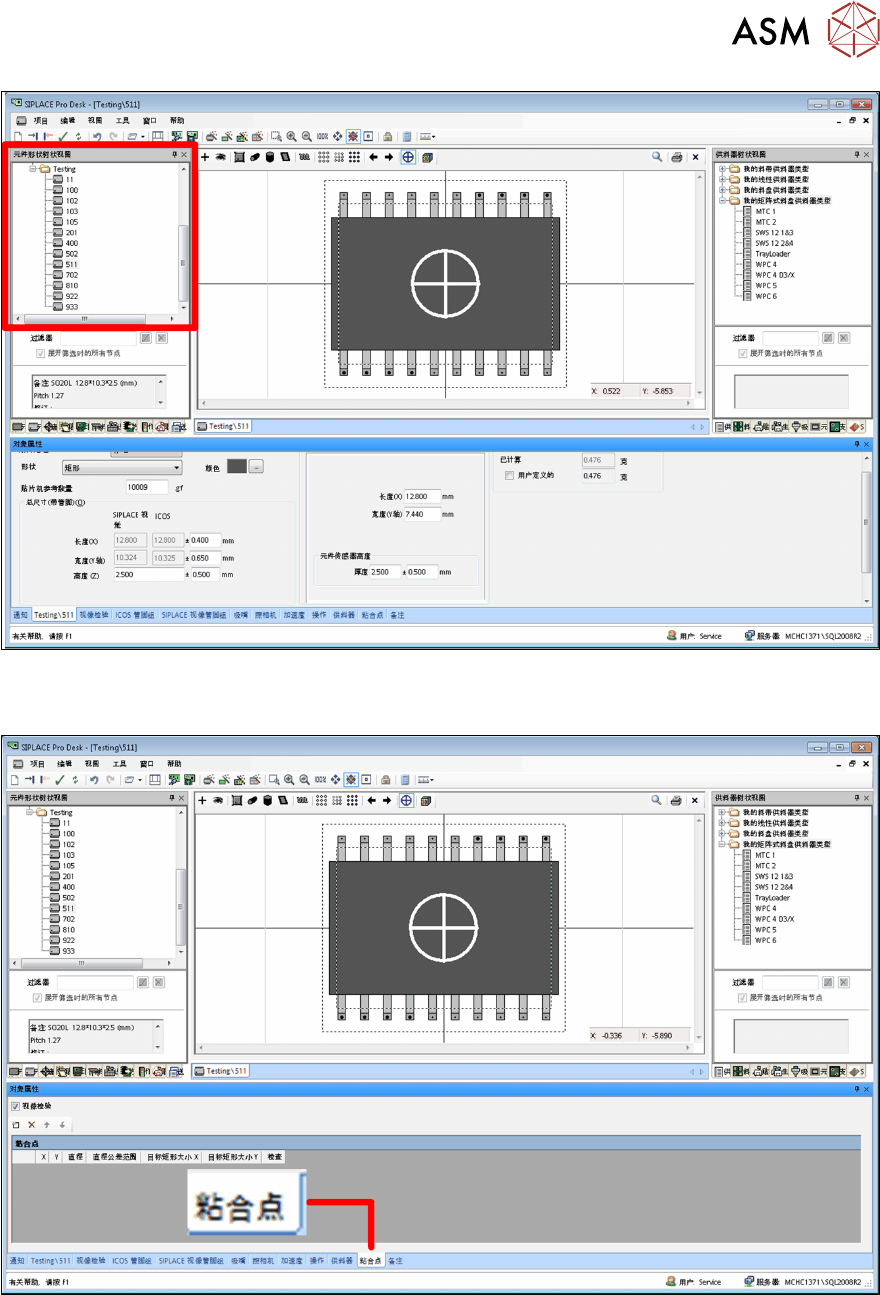880x1295 pixels.
Task: Click the 过滤器 input in upper left panel
Action: pos(97,338)
